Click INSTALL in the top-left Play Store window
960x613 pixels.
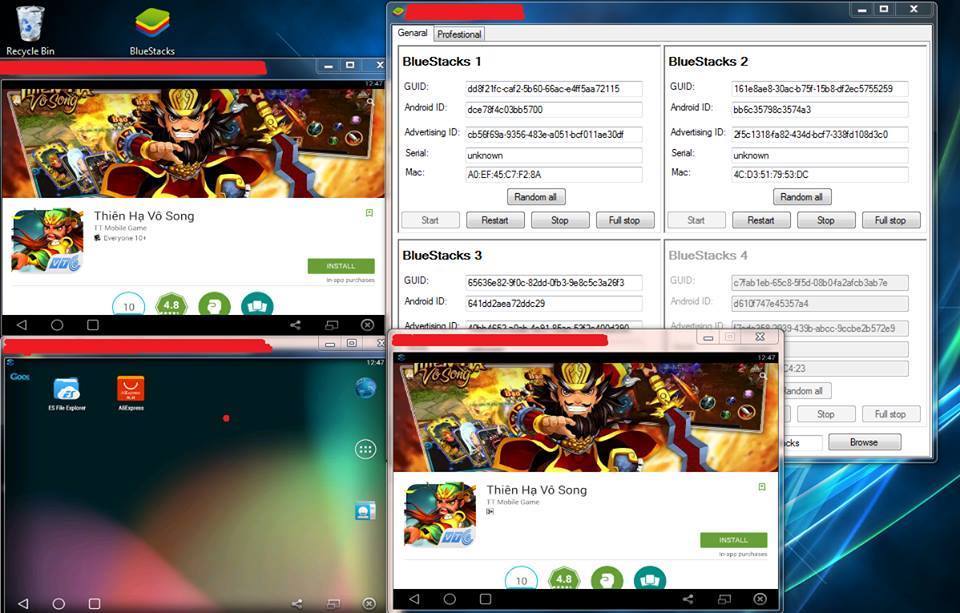(341, 266)
